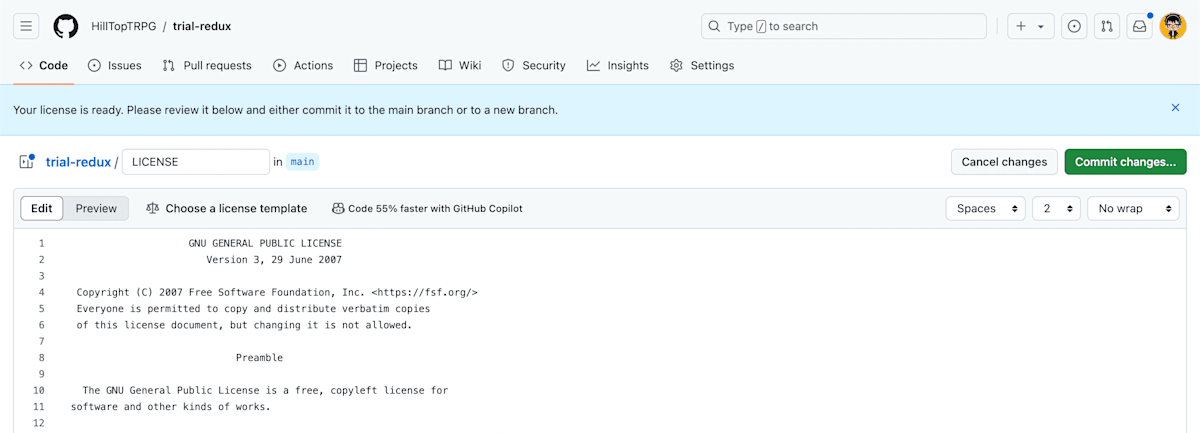Open HillTopTRPG owner link
This screenshot has width=1200, height=433.
[123, 26]
